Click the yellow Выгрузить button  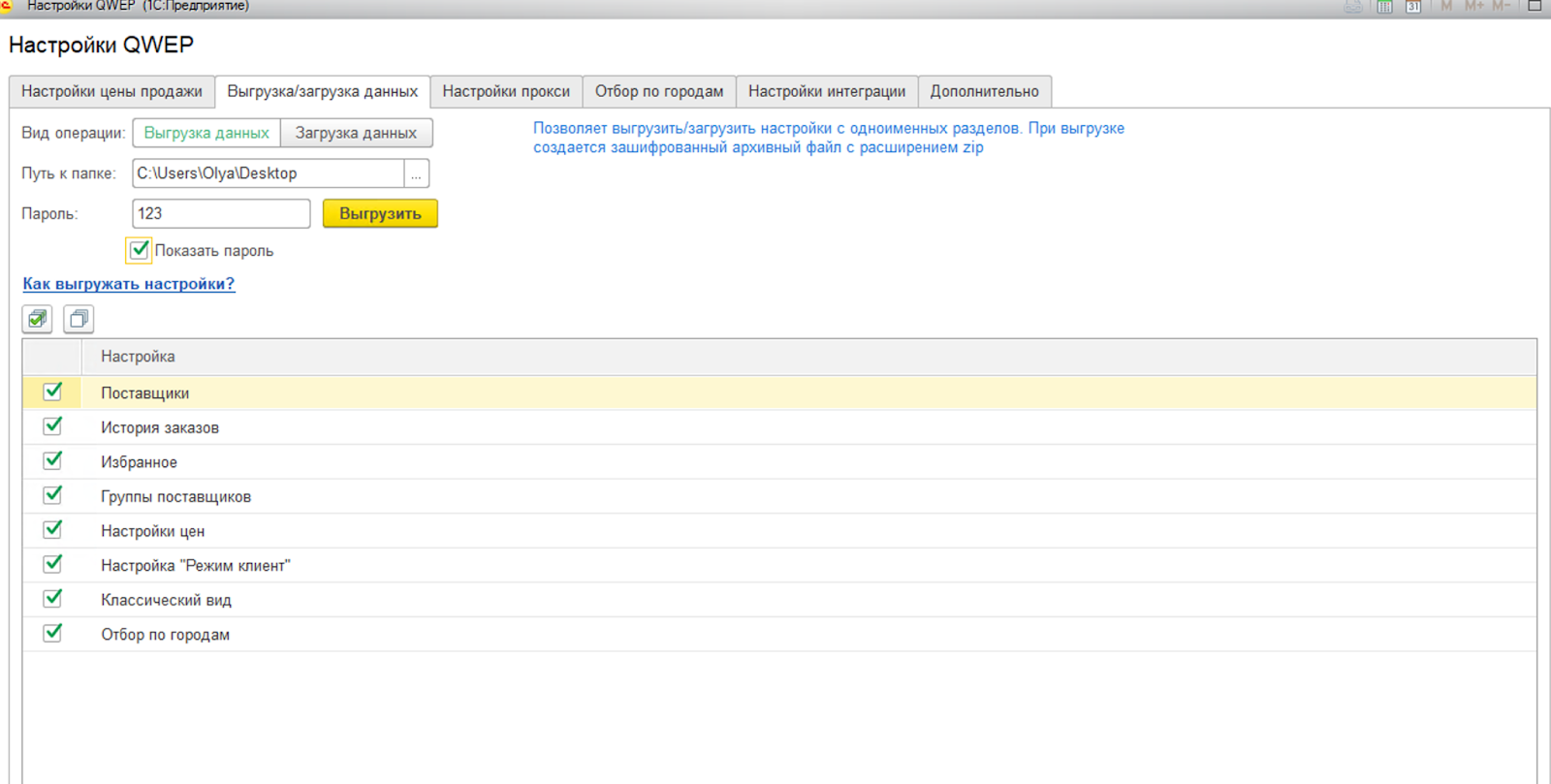tap(380, 213)
